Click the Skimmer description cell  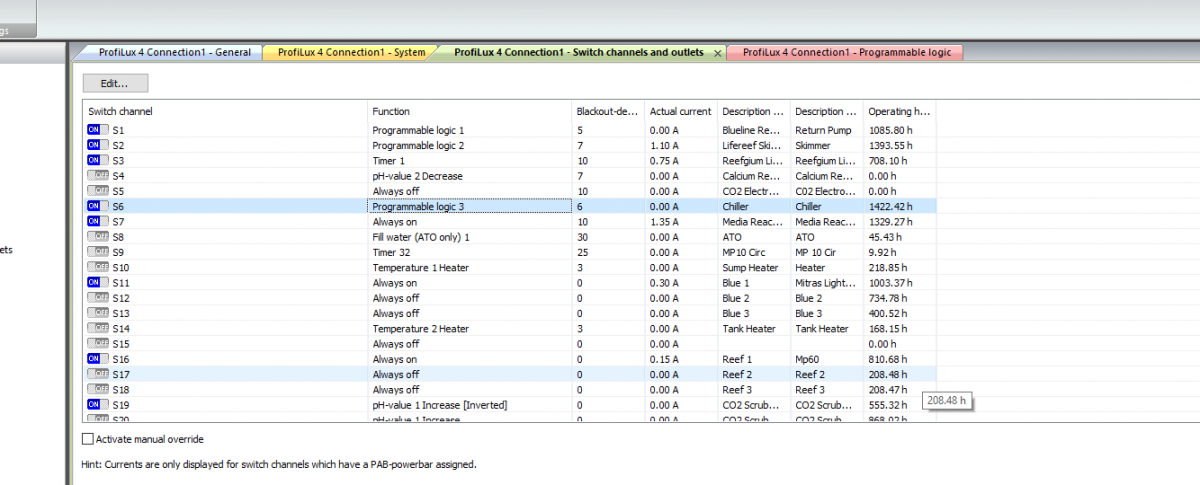[x=827, y=145]
